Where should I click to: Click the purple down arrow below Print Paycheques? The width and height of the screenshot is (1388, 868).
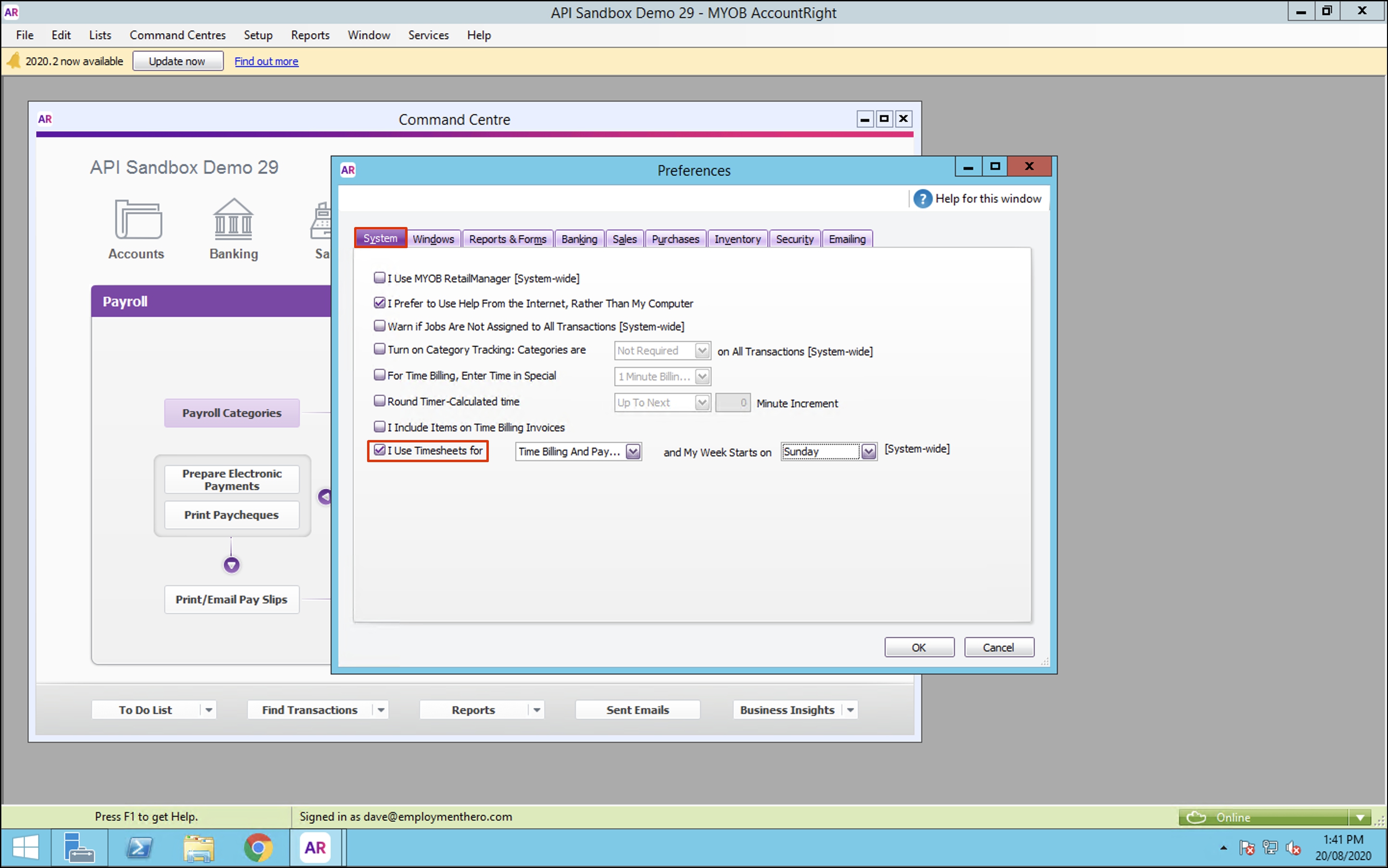(231, 566)
